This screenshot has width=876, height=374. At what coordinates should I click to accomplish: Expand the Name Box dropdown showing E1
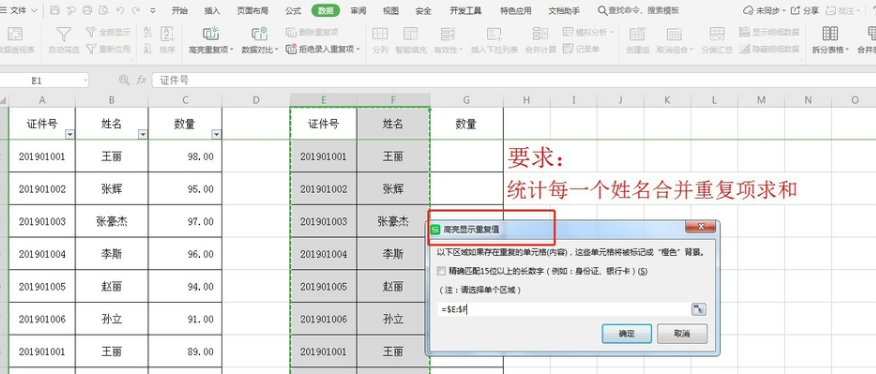tap(85, 81)
